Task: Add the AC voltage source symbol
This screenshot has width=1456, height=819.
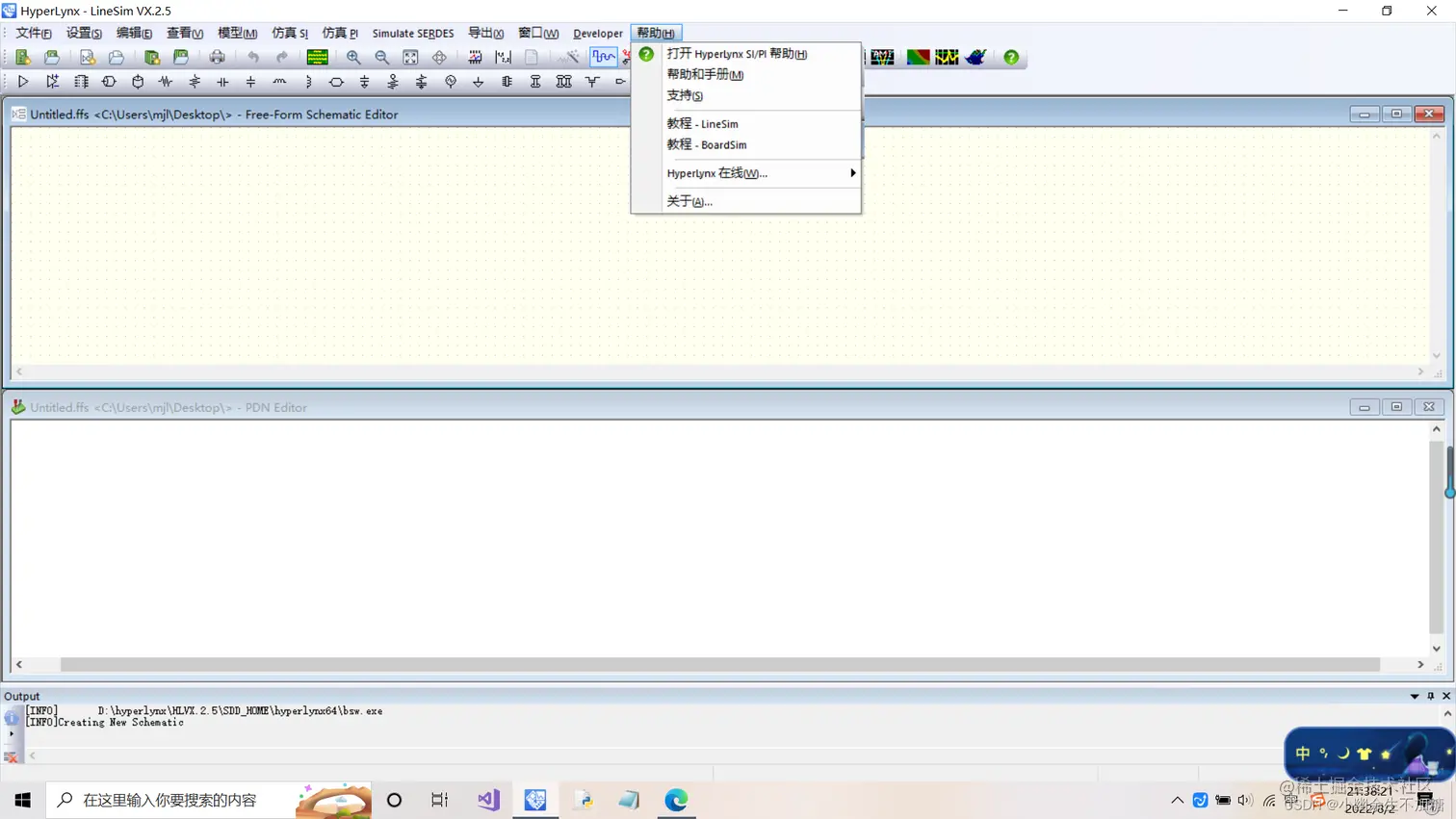Action: click(450, 82)
